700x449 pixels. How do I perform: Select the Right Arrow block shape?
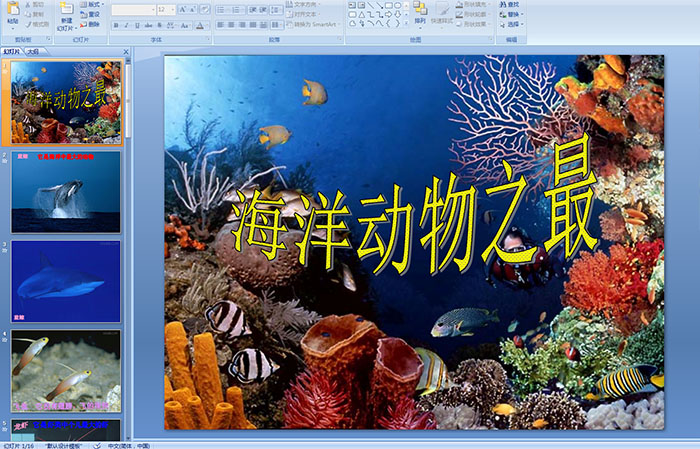click(x=389, y=14)
